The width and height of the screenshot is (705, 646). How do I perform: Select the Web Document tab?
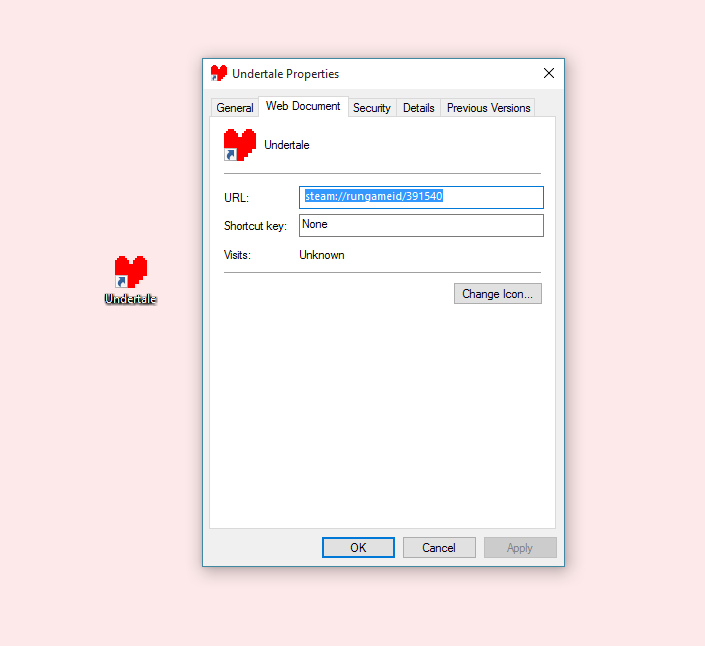(x=303, y=106)
